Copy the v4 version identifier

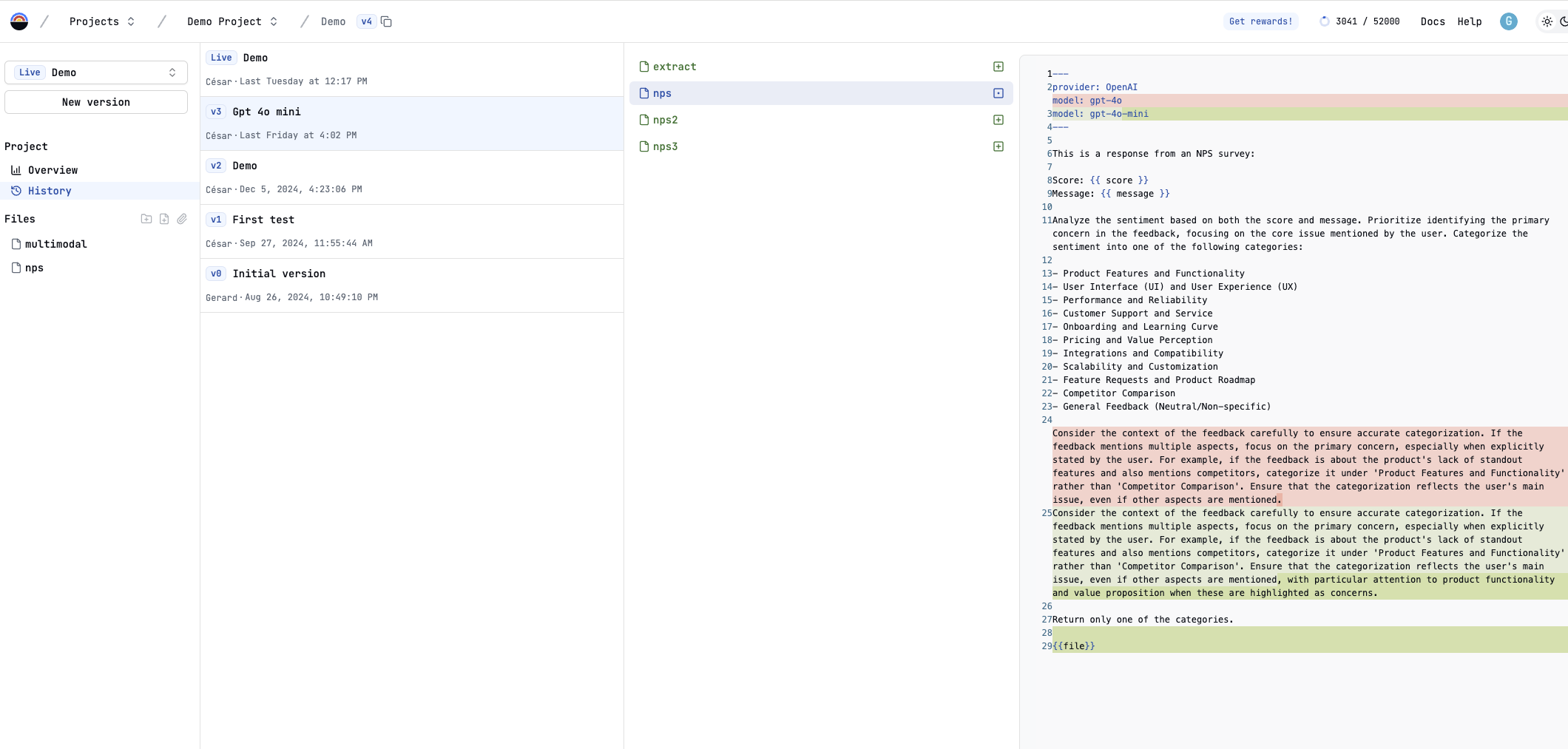click(x=386, y=21)
